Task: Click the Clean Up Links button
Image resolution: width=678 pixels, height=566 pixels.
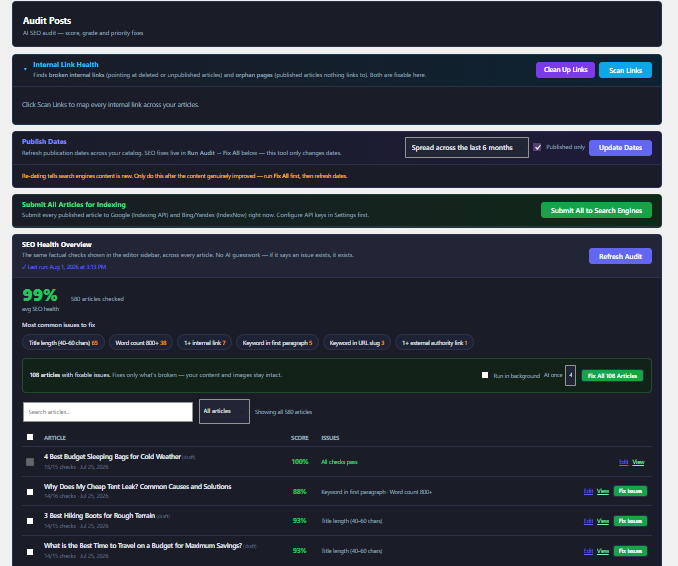Action: [x=565, y=70]
